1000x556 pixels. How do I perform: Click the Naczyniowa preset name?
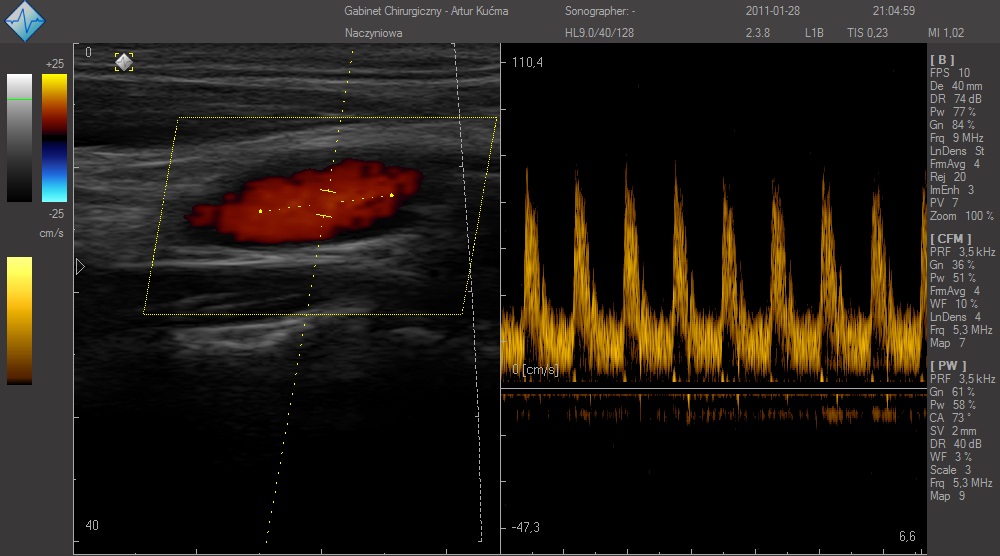point(373,33)
